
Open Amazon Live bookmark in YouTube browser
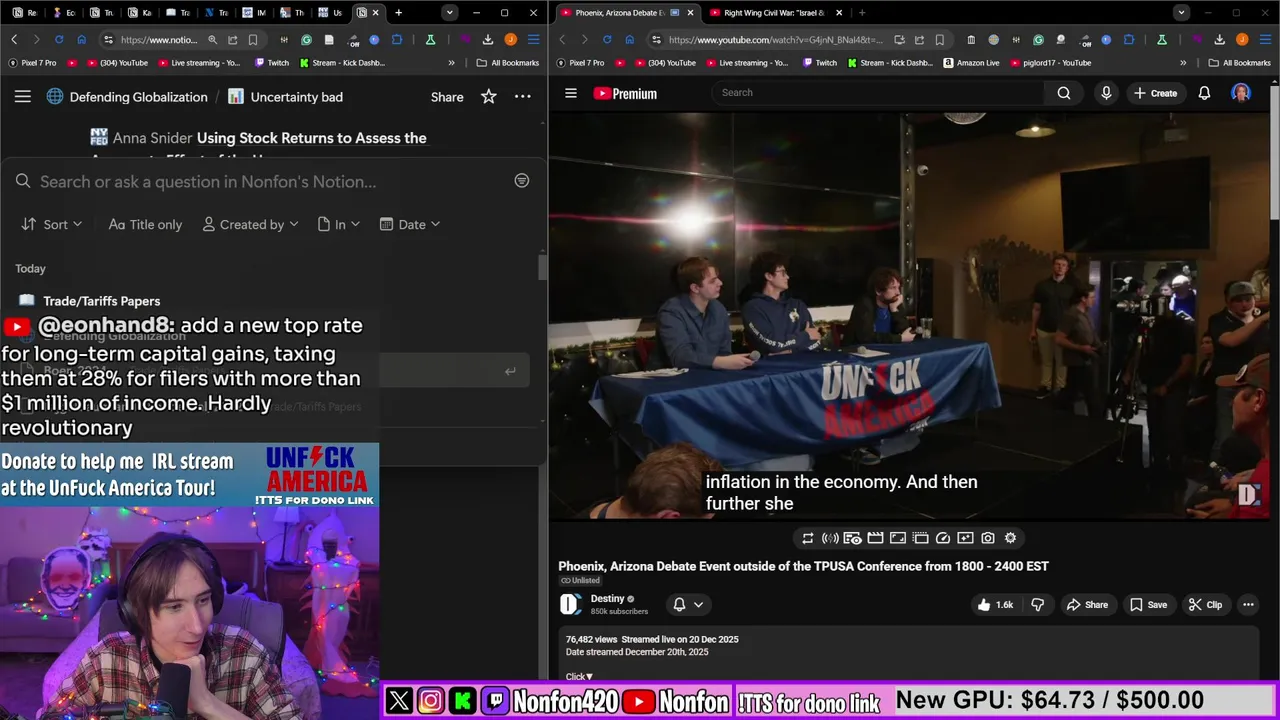(x=971, y=62)
